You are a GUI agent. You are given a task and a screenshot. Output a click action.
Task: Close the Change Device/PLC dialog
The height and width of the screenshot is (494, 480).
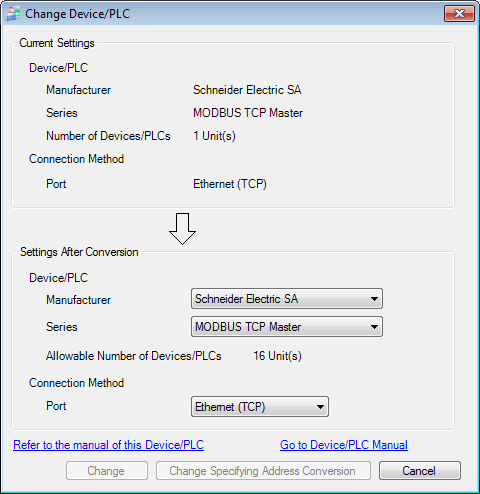click(x=459, y=14)
